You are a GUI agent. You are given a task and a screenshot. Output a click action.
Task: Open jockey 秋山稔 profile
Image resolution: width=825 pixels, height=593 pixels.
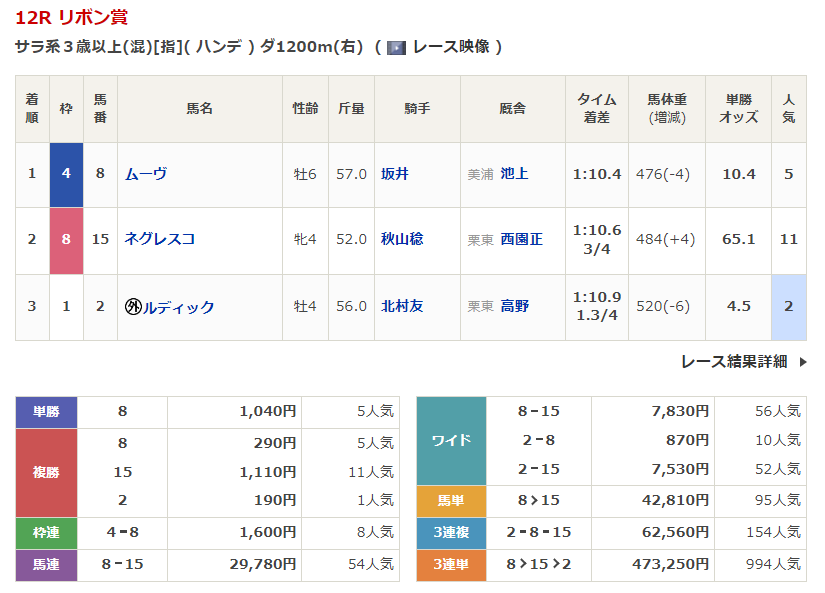pyautogui.click(x=401, y=239)
